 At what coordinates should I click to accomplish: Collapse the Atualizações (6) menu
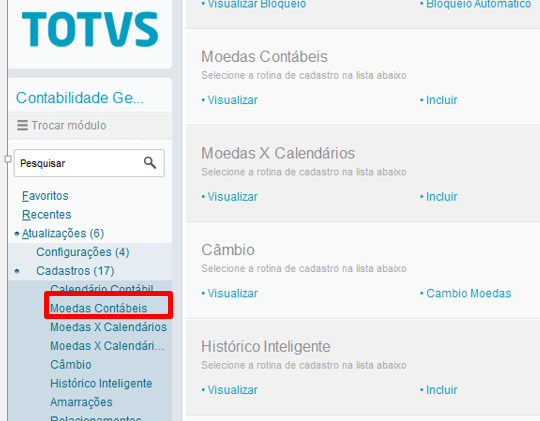point(63,233)
